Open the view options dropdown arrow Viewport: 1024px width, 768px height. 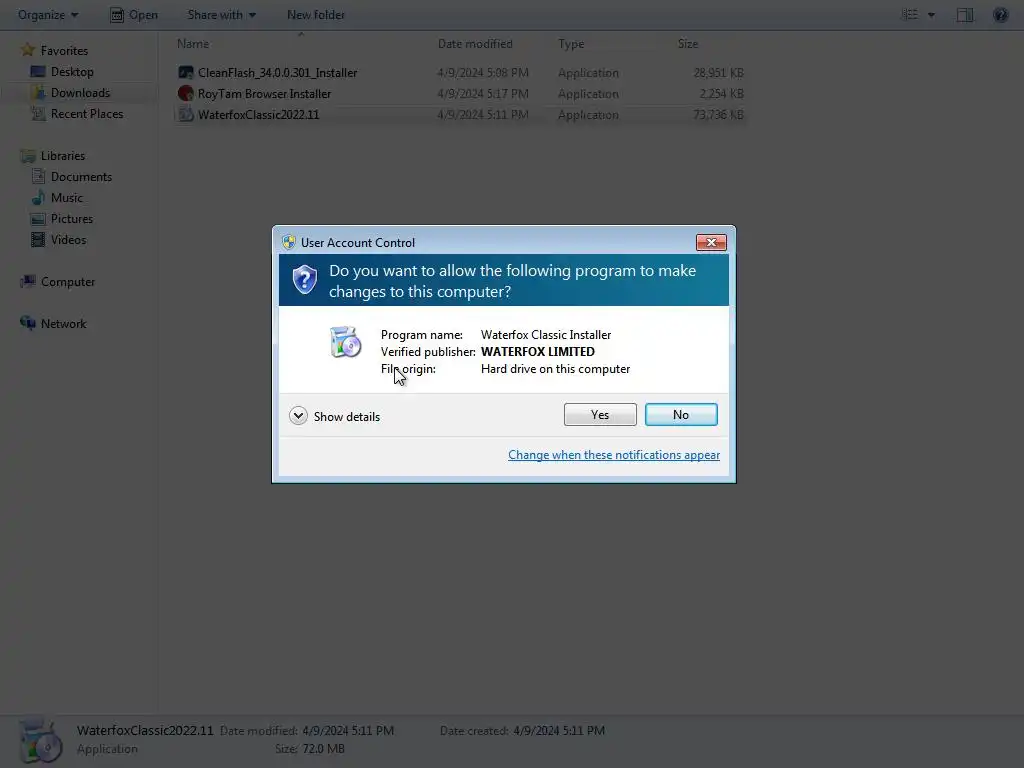point(931,15)
